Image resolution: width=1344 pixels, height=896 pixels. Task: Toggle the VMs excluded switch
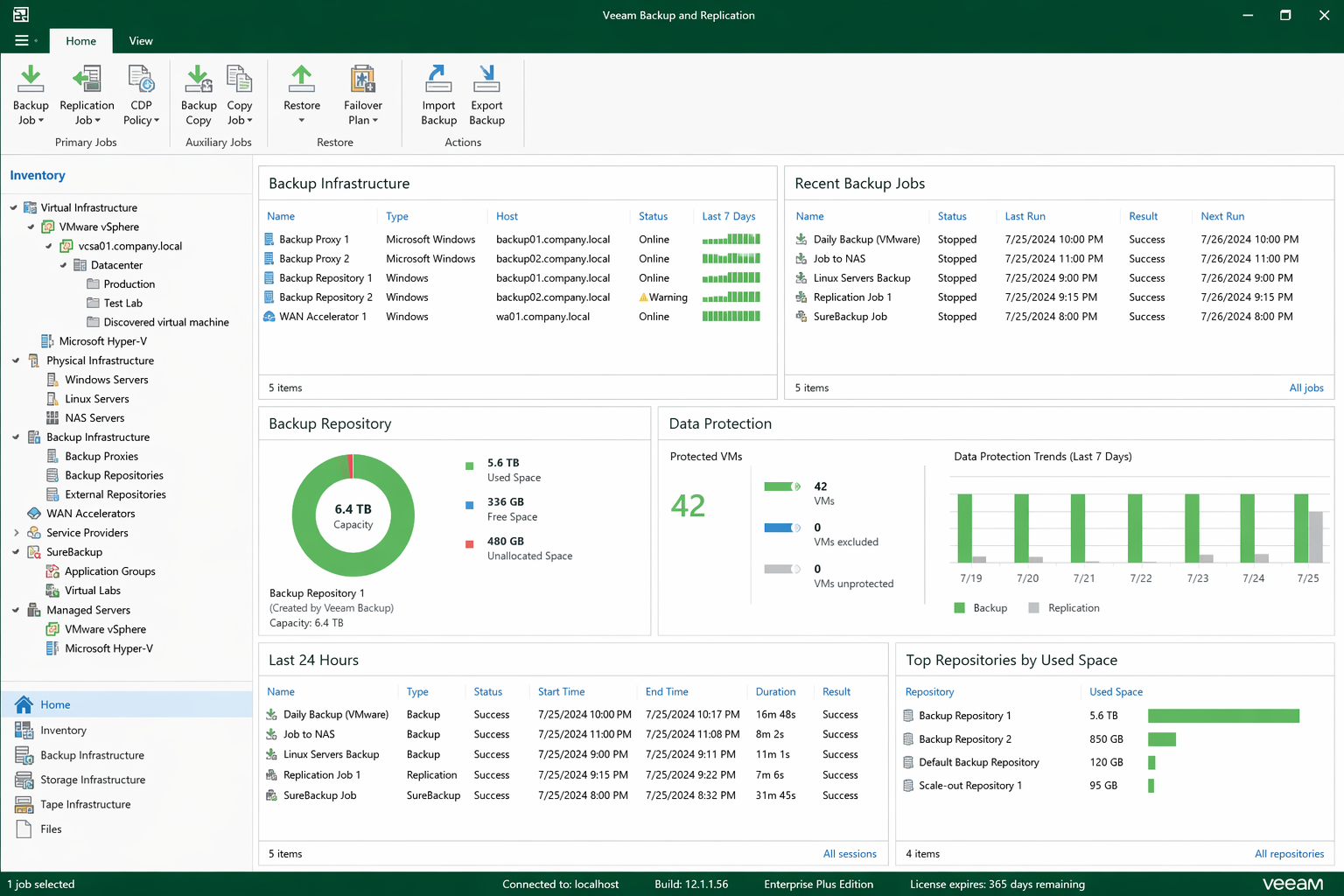pos(782,528)
